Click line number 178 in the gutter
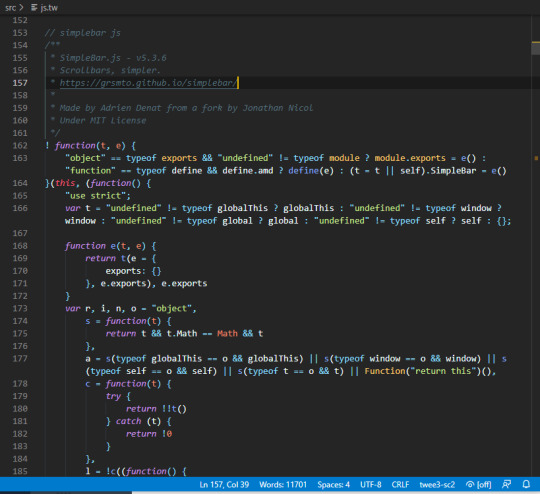Viewport: 540px width, 494px height. (x=20, y=383)
